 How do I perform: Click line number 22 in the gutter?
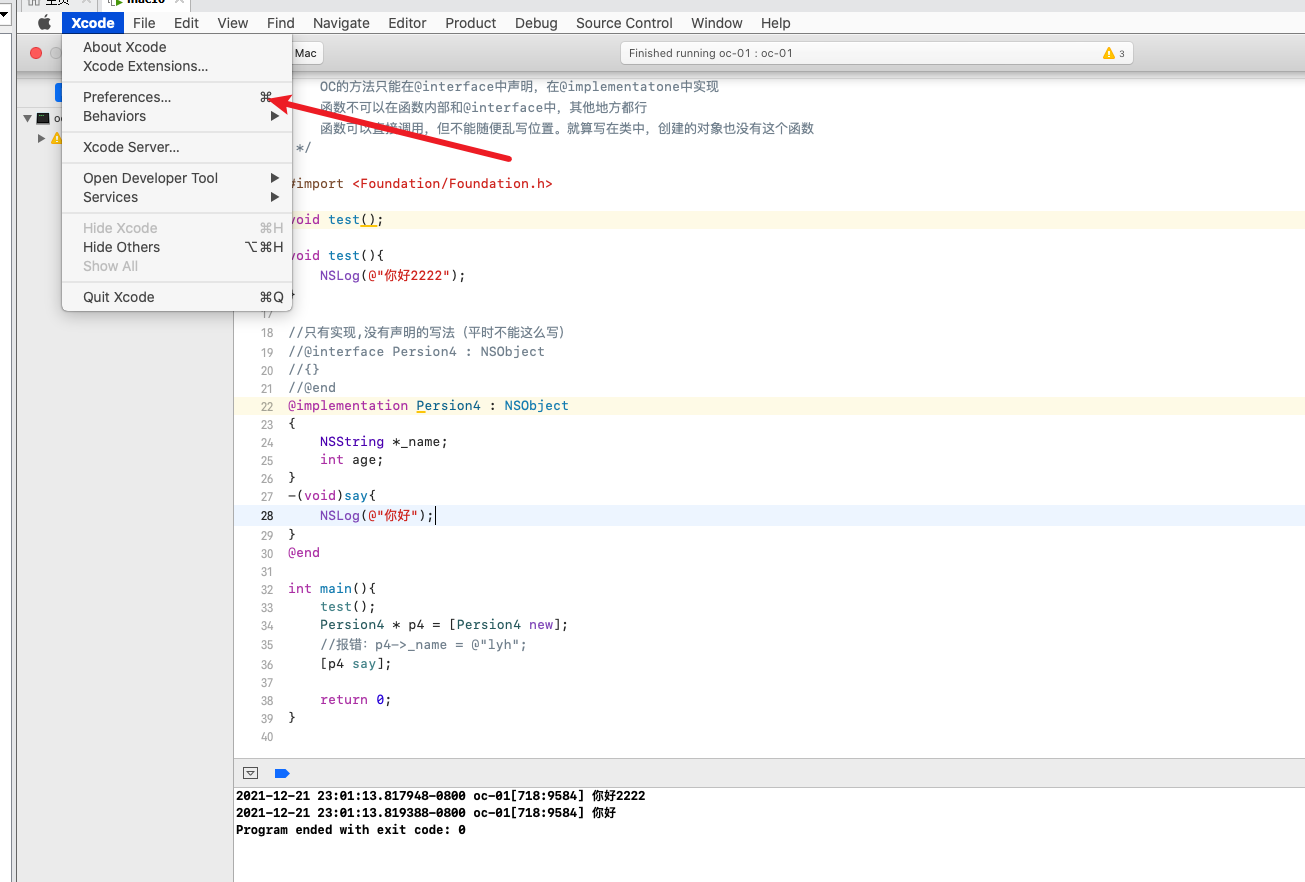[x=267, y=406]
